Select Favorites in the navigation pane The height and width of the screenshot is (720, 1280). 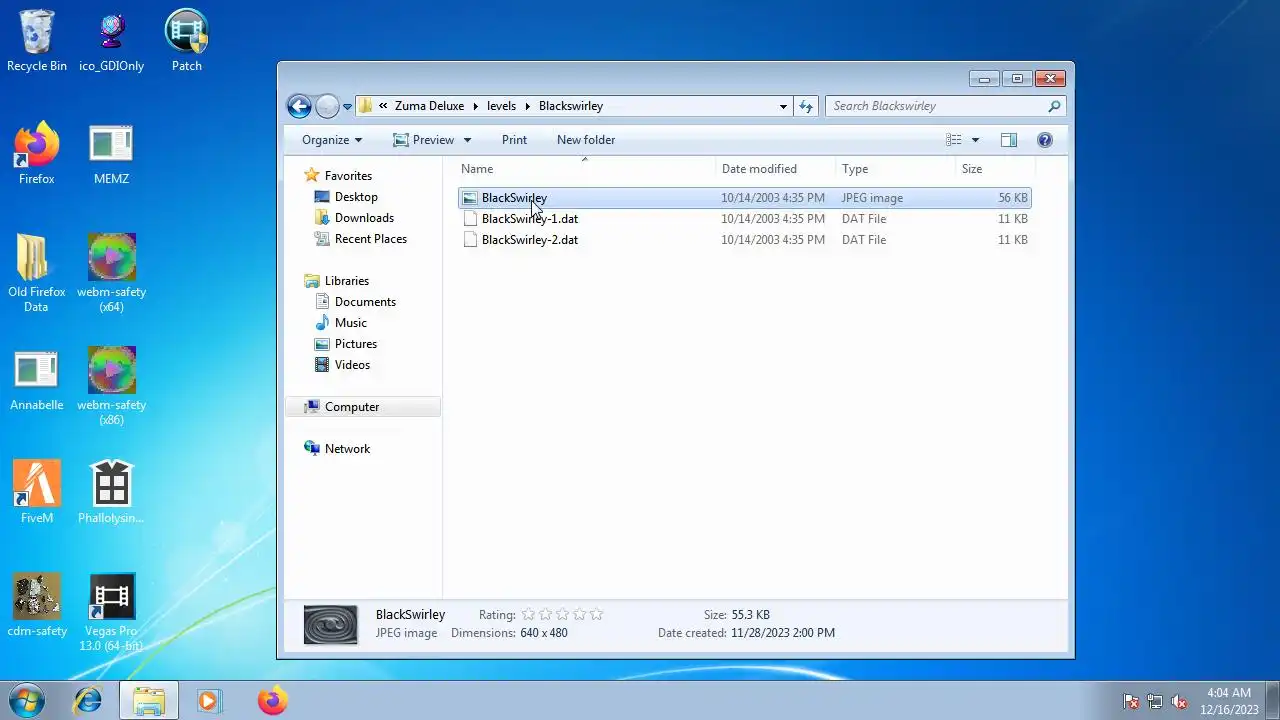pos(348,176)
